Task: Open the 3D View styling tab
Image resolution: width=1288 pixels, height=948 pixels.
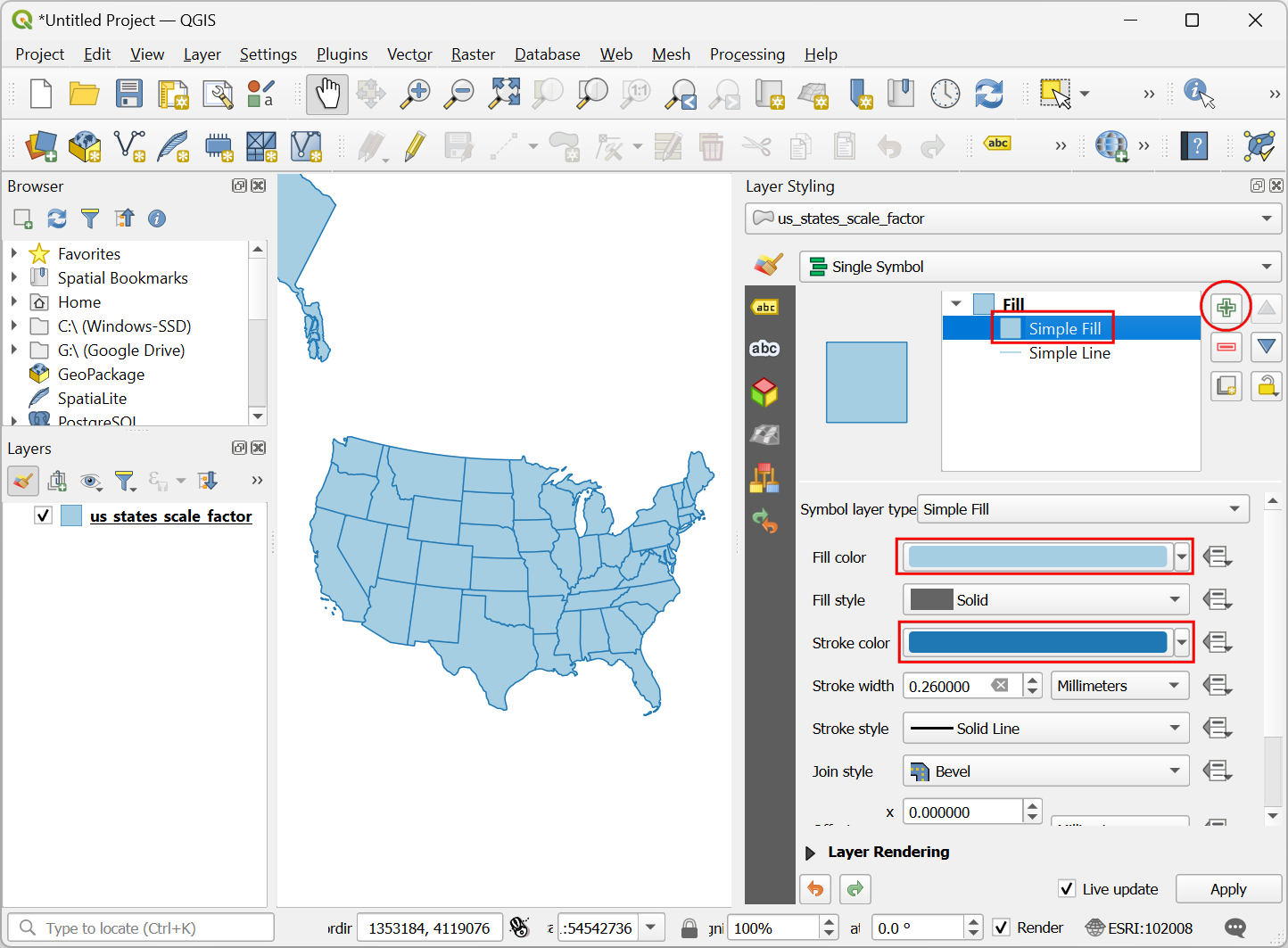Action: [x=765, y=392]
